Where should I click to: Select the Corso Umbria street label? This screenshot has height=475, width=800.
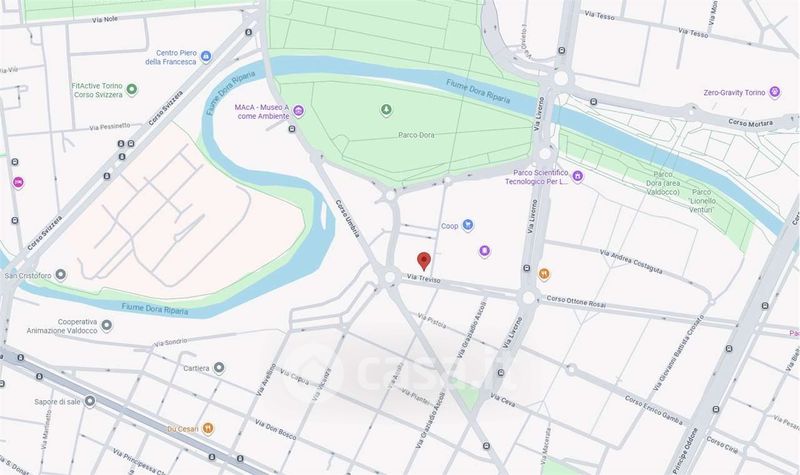(x=347, y=218)
